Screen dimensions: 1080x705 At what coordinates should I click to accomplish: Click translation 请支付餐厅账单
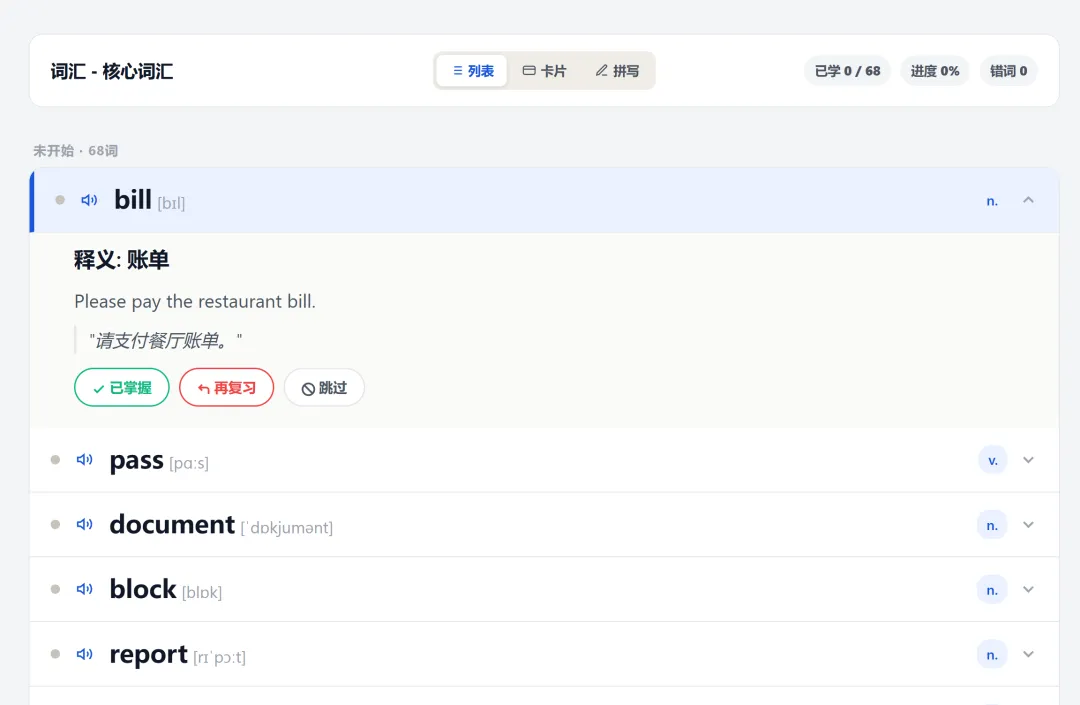tap(165, 340)
